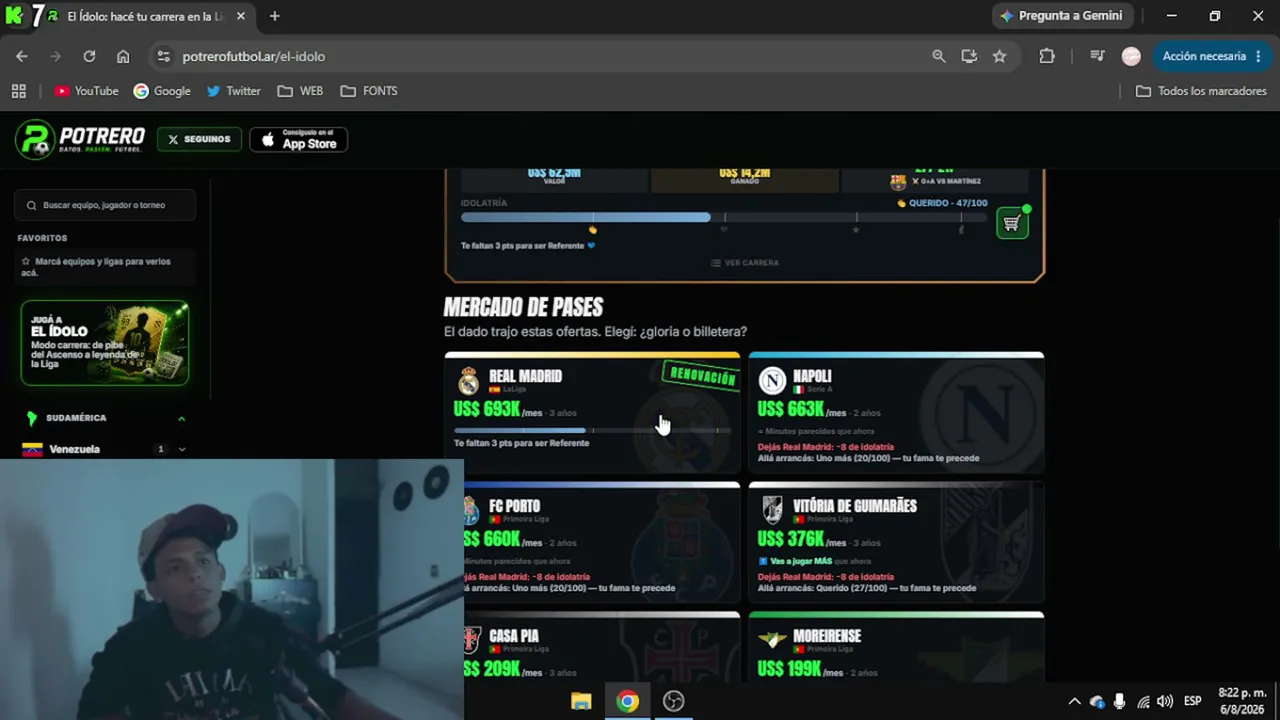Click the Seguinos X button
1280x720 pixels.
[x=199, y=140]
